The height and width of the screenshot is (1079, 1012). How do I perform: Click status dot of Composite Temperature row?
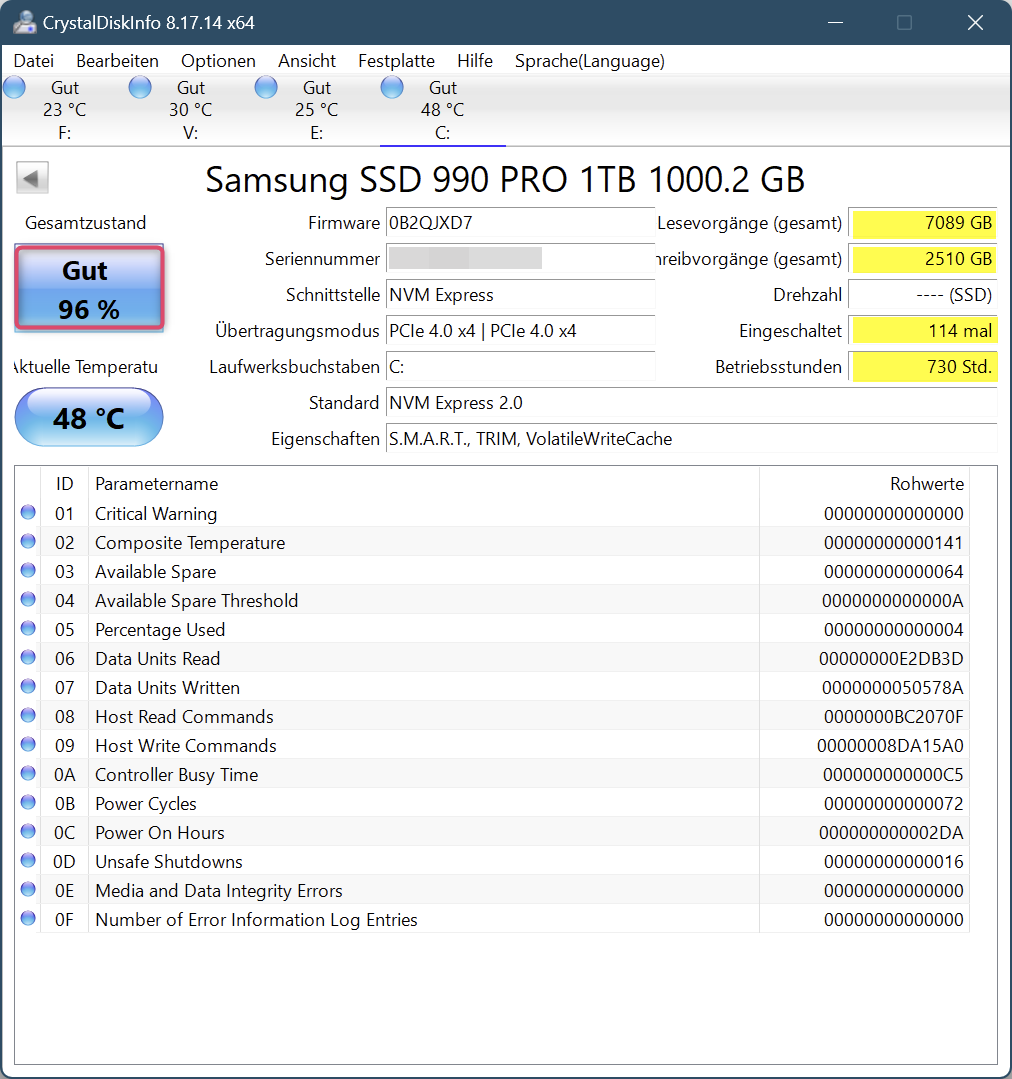(28, 541)
